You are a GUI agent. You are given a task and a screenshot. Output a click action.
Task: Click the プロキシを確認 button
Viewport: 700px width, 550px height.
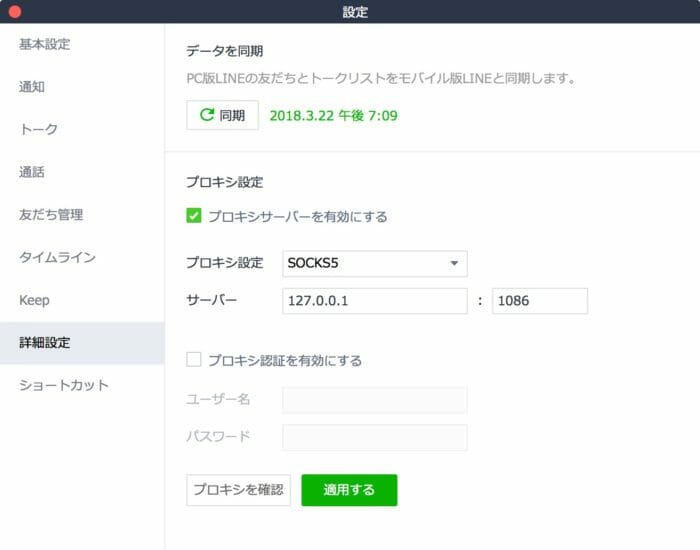click(x=238, y=490)
